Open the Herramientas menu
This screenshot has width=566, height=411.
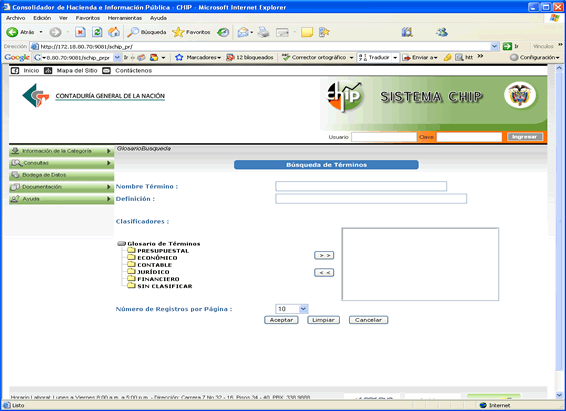point(125,18)
